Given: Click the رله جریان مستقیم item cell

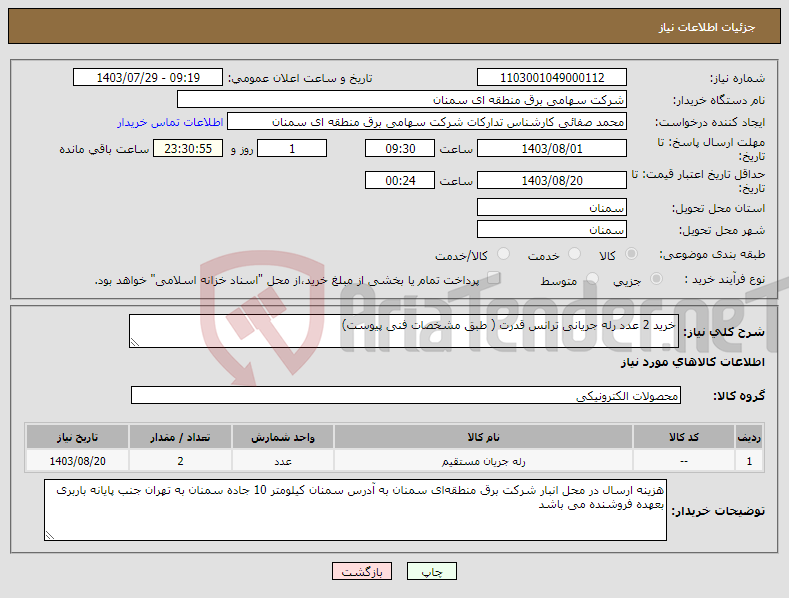Looking at the screenshot, I should (x=483, y=461).
